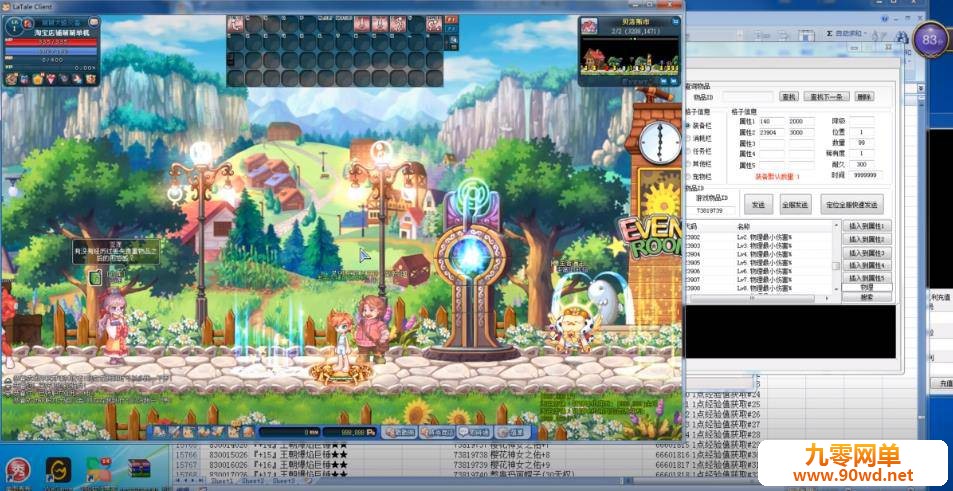
Task: Click the 定位全服快速发送 button
Action: tap(852, 205)
